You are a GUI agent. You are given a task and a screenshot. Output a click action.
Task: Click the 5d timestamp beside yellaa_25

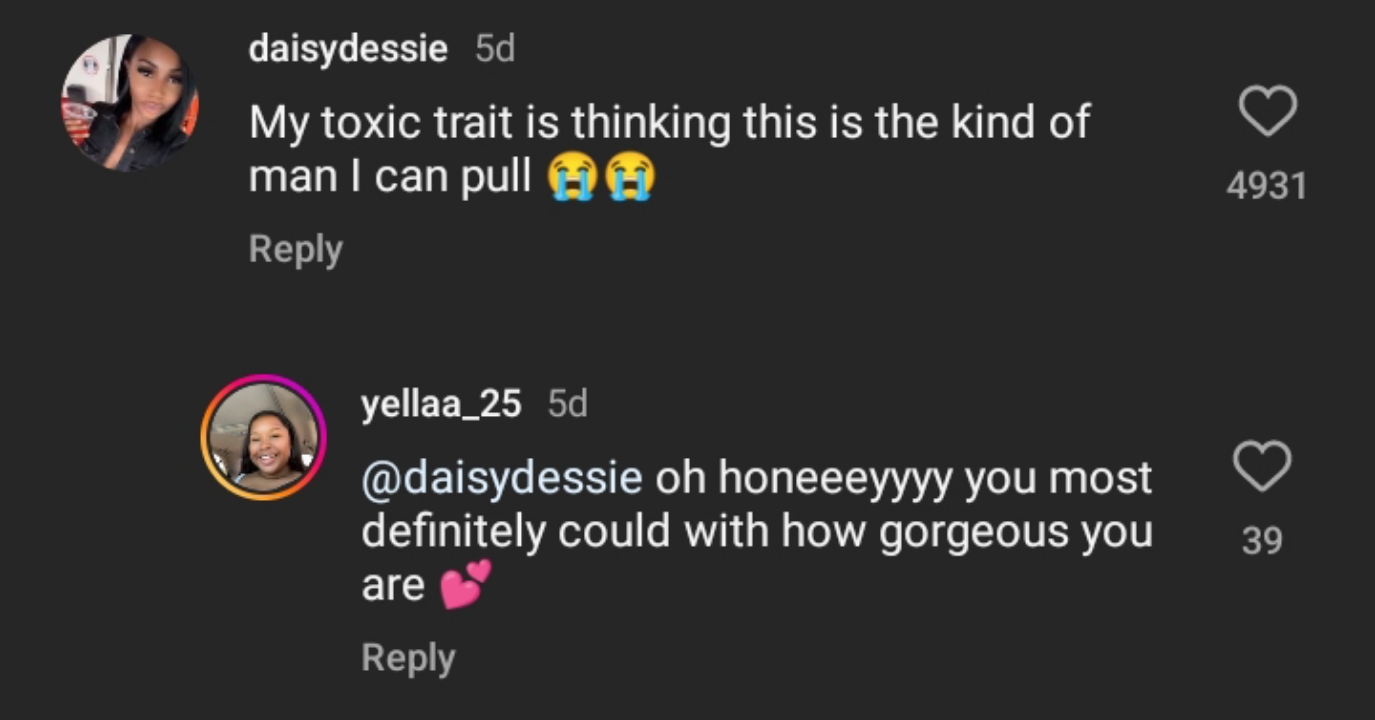pyautogui.click(x=568, y=404)
